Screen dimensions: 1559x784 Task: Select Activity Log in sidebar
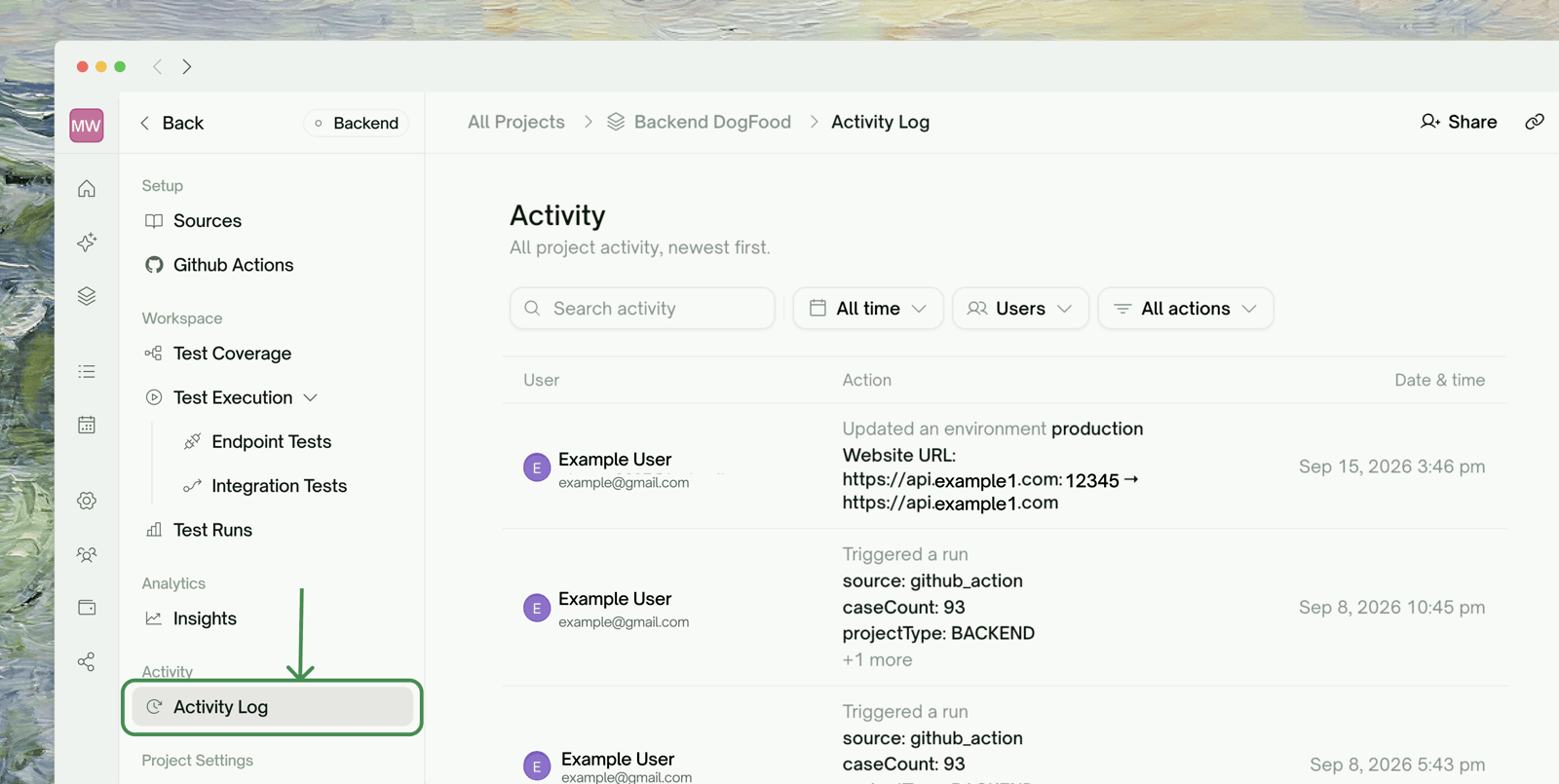[272, 707]
